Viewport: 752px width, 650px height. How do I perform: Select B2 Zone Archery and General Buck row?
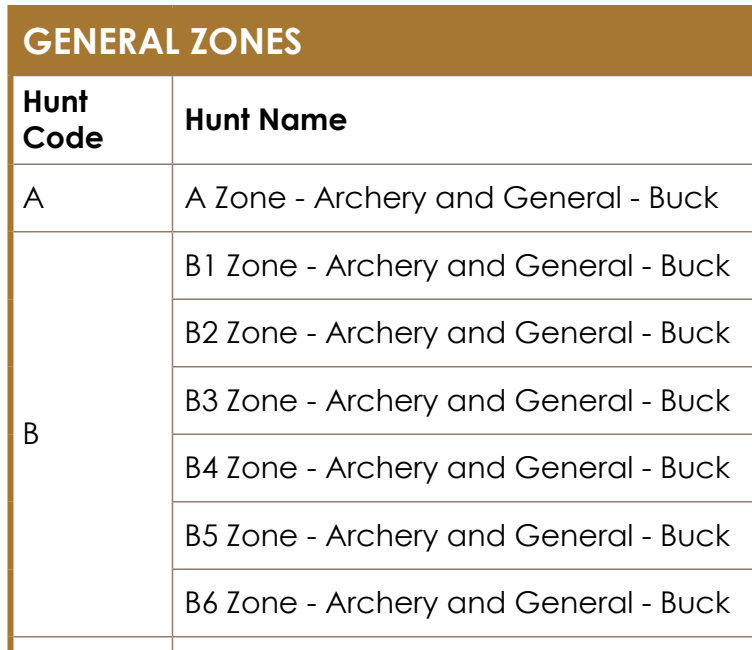click(462, 333)
